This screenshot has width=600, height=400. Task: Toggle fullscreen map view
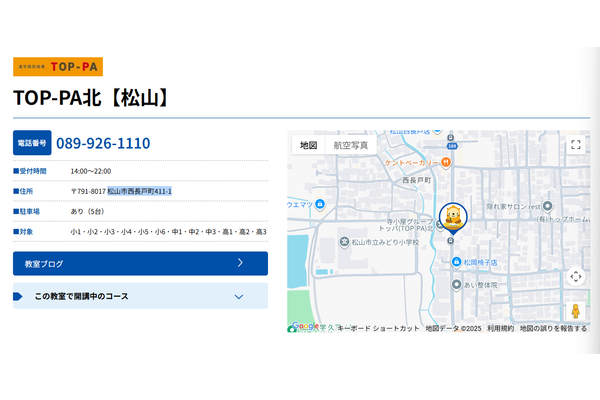pyautogui.click(x=576, y=145)
